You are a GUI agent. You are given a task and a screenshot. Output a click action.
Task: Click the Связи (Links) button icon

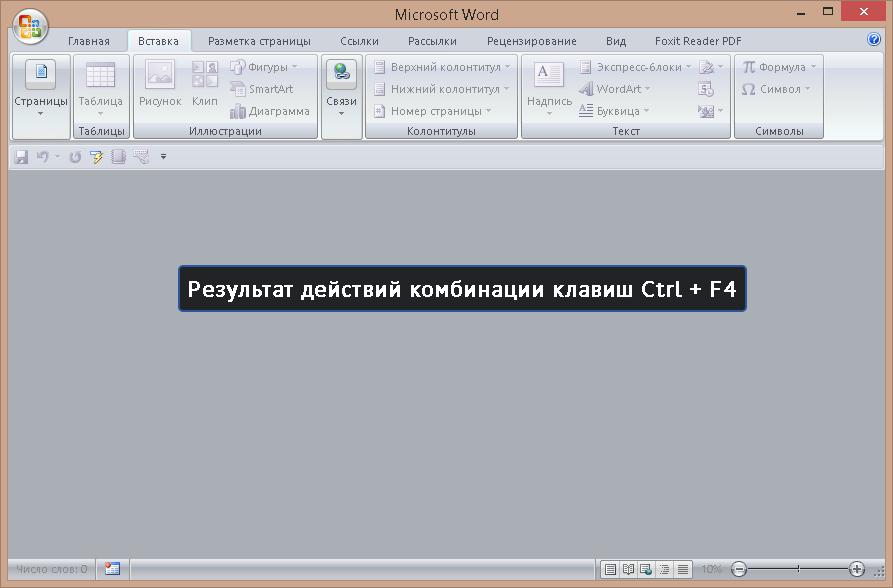[341, 74]
